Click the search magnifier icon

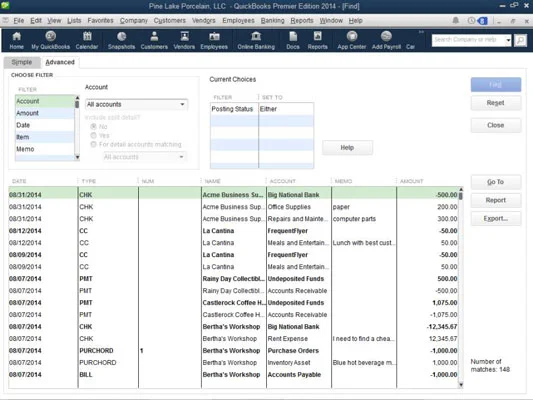point(520,40)
